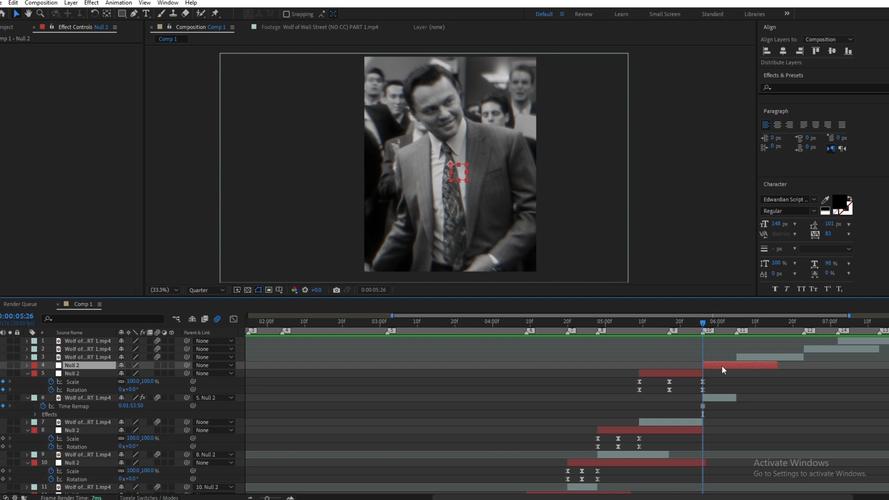Select the Roto Brush tool

(201, 14)
